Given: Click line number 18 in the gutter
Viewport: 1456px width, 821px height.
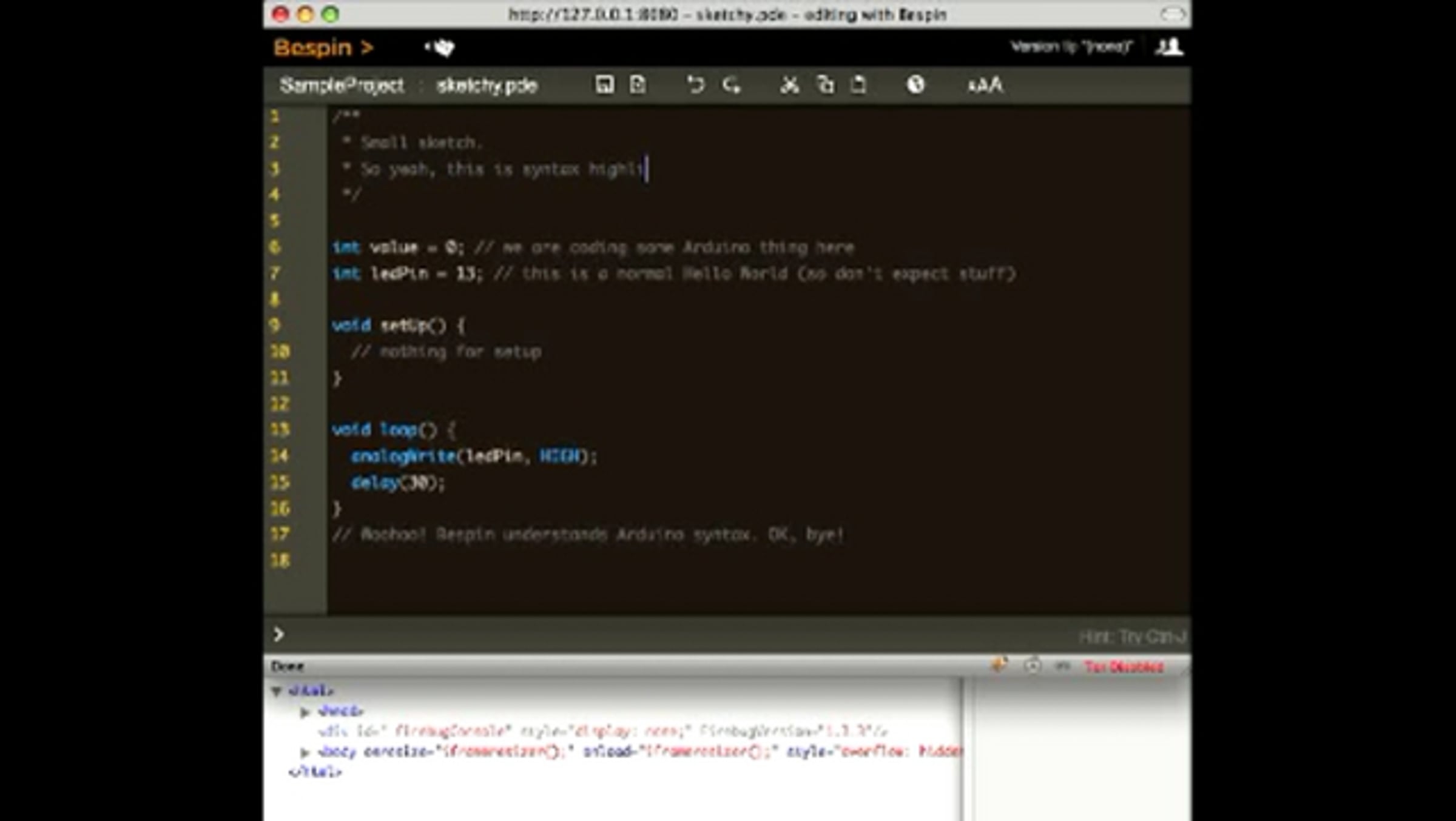Looking at the screenshot, I should click(x=280, y=560).
